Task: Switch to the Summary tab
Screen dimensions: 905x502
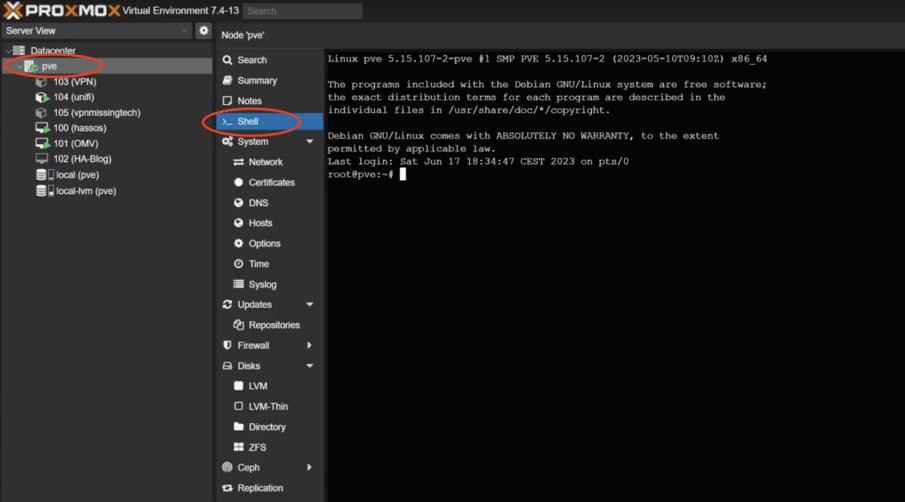Action: click(257, 80)
